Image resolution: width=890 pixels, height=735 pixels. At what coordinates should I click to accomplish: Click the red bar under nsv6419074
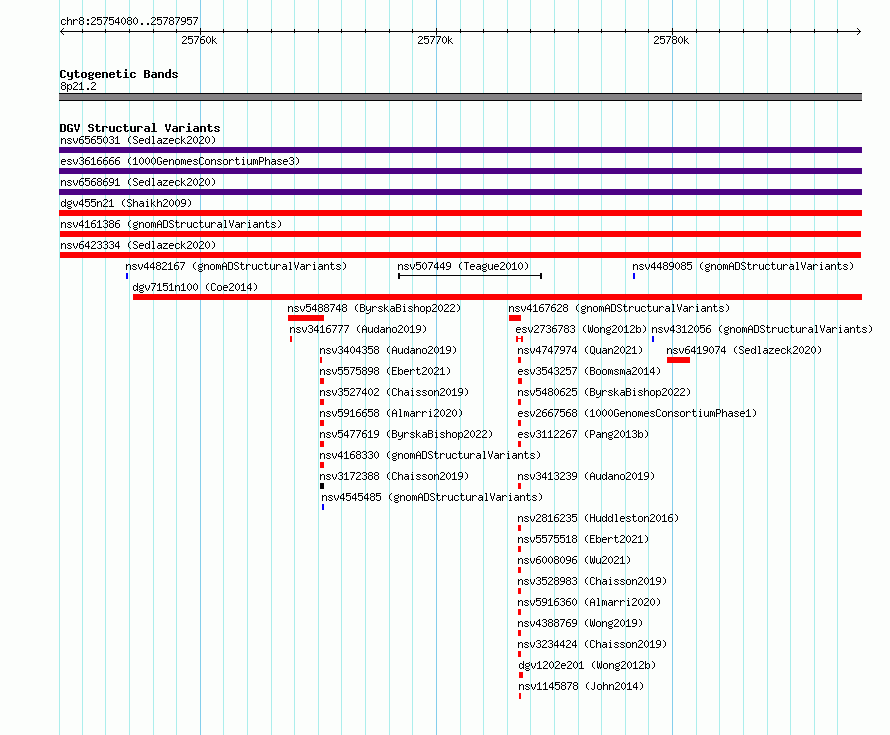pyautogui.click(x=678, y=360)
